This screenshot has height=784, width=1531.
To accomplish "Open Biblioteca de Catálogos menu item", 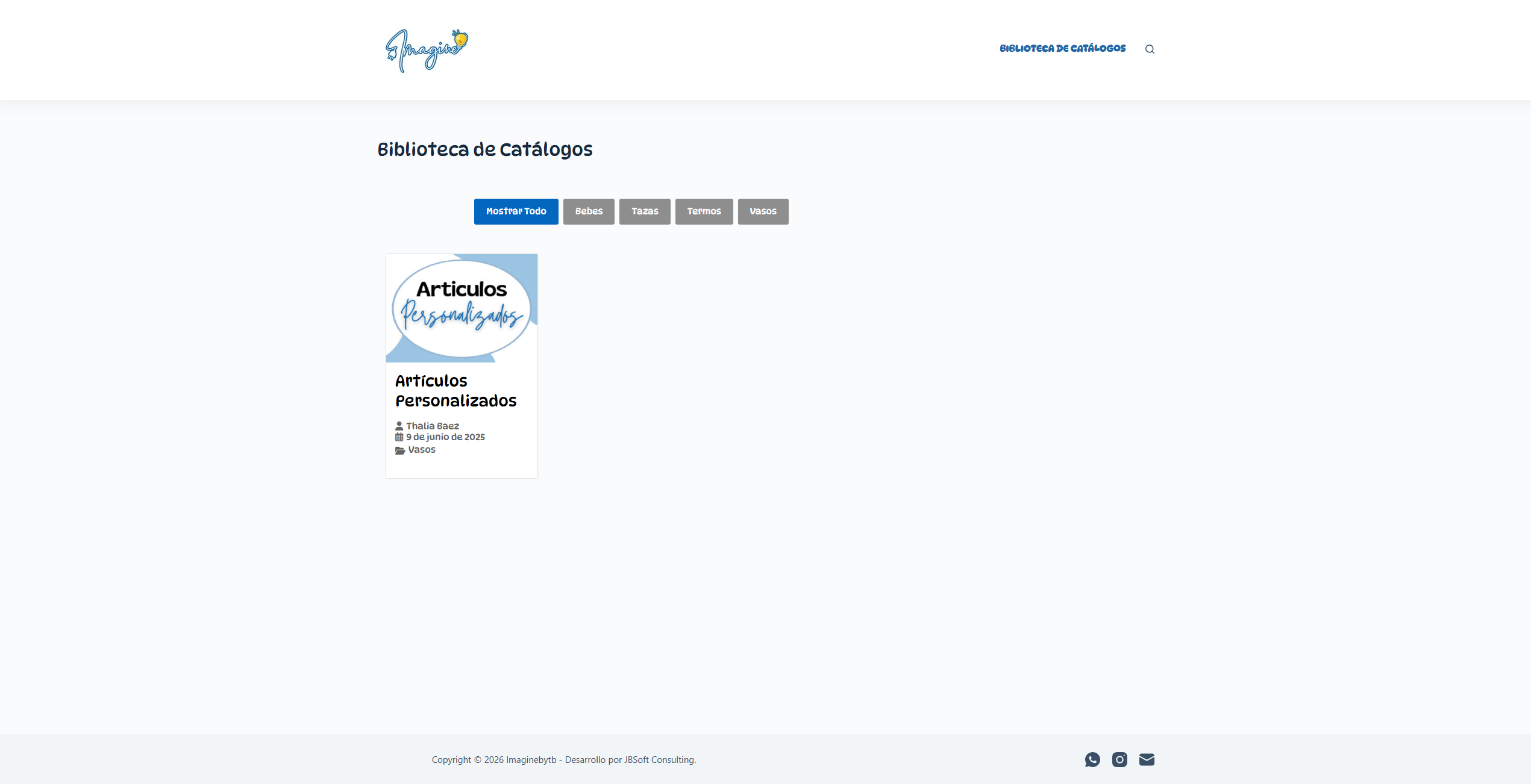I will click(1062, 49).
